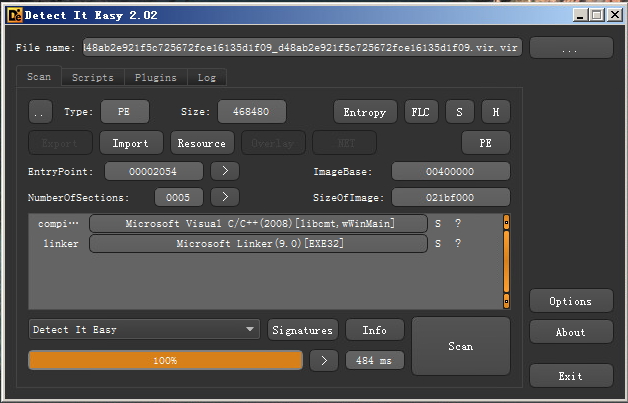Click the PE type button

point(125,112)
